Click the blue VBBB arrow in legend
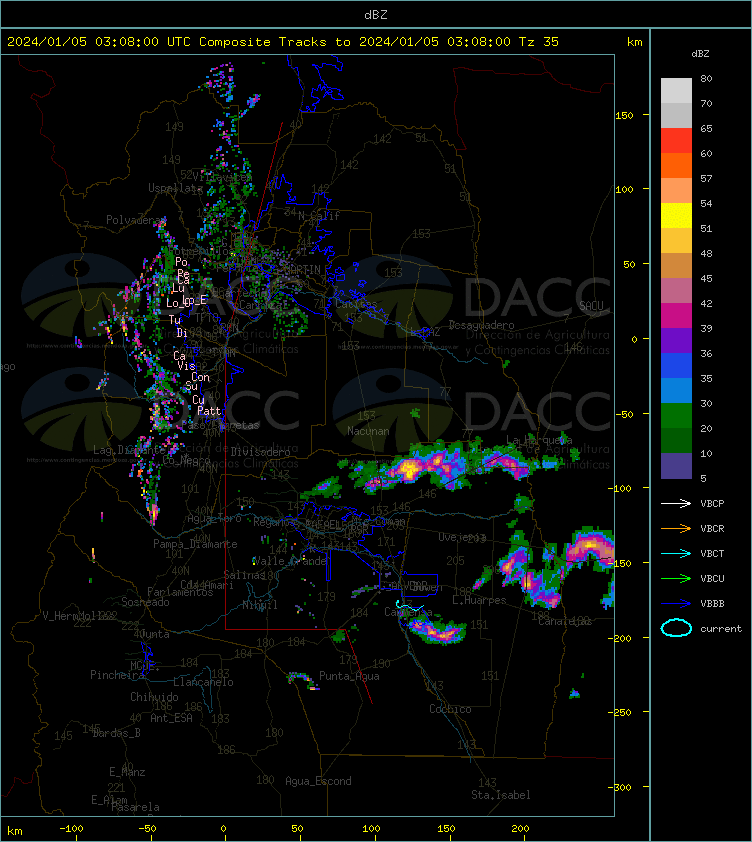This screenshot has height=842, width=752. pyautogui.click(x=676, y=604)
